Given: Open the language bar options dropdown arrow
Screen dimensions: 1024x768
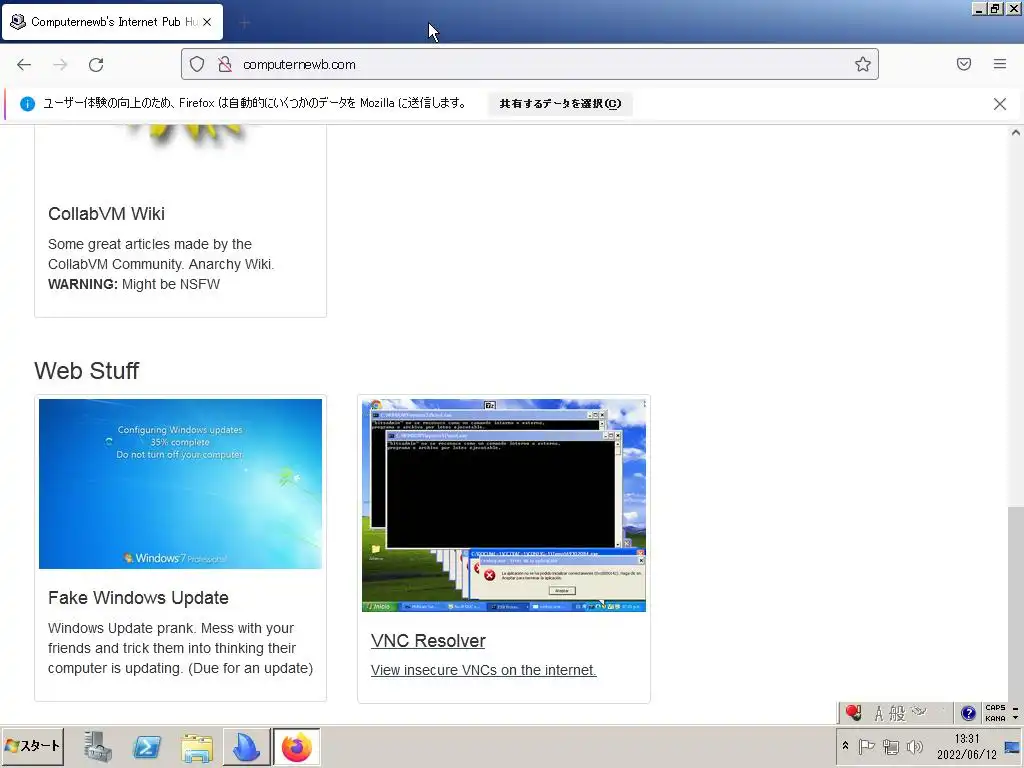Looking at the screenshot, I should click(1016, 718).
